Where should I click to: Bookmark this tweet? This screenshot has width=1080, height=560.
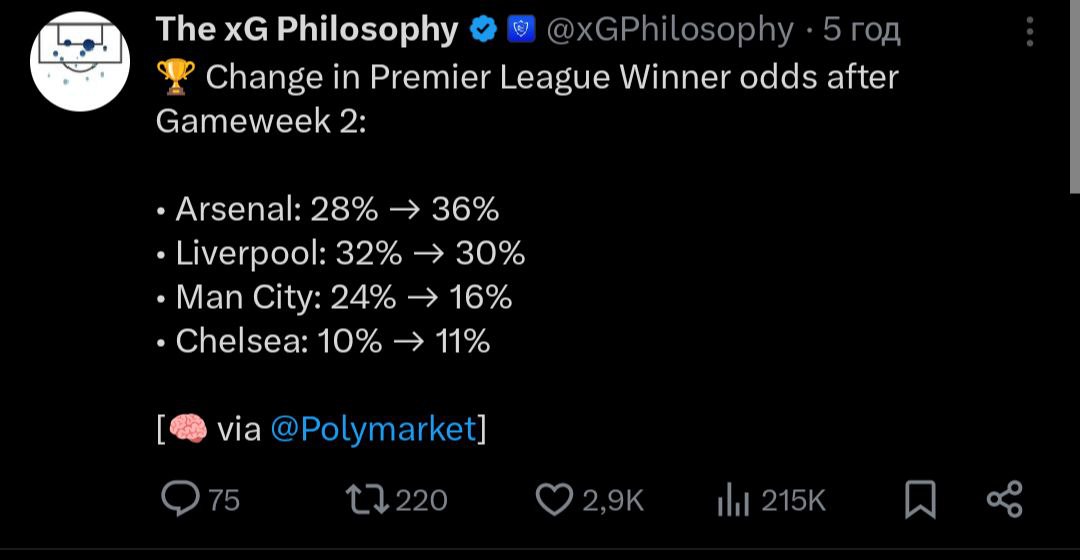920,499
